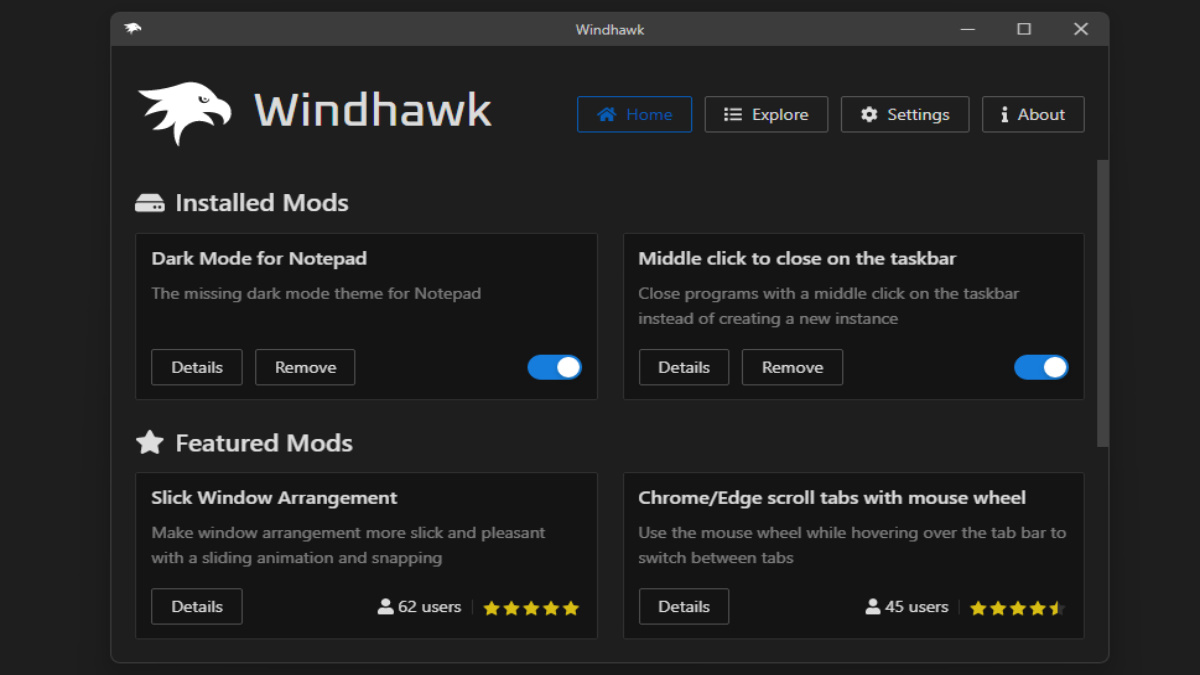Open the Explore tab
Screen dimensions: 1200x675
point(766,114)
